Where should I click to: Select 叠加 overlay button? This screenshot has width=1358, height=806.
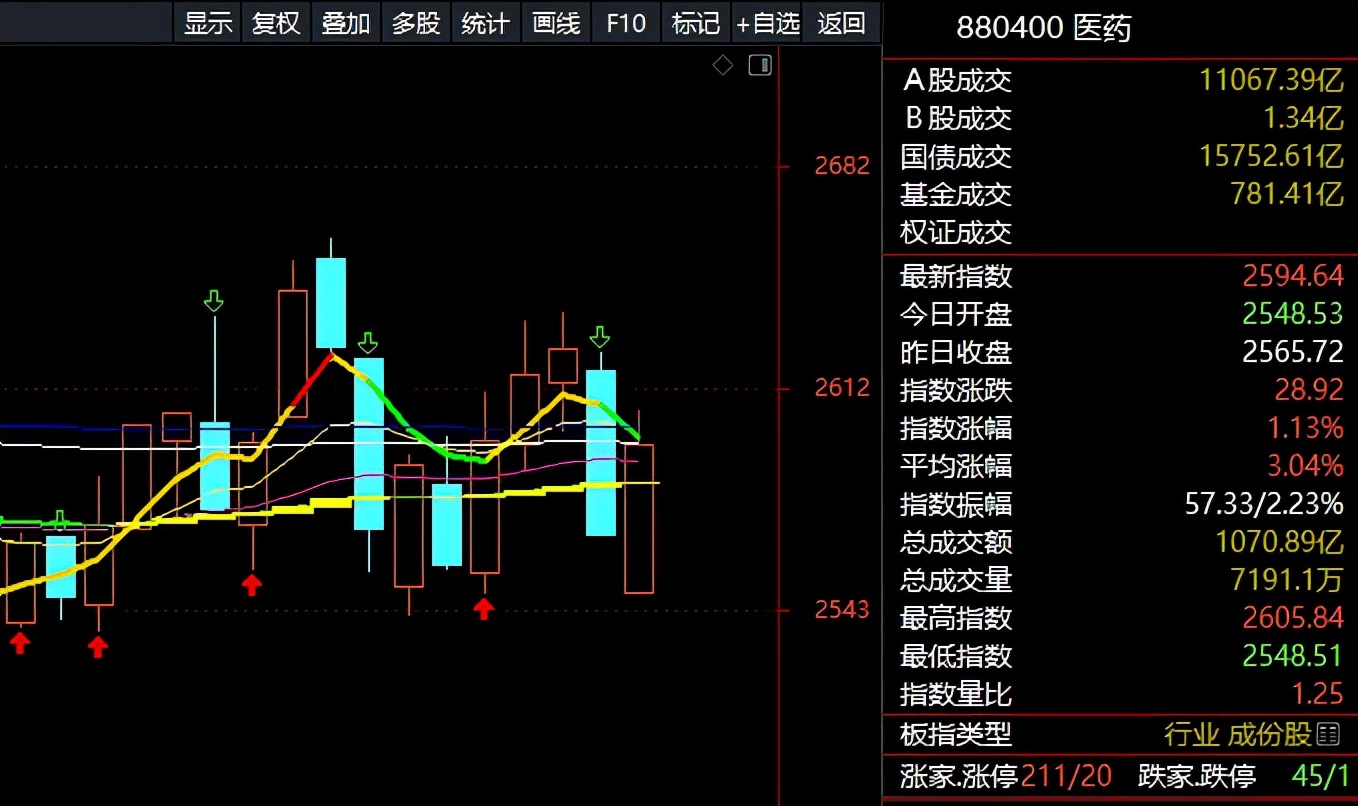(x=346, y=23)
